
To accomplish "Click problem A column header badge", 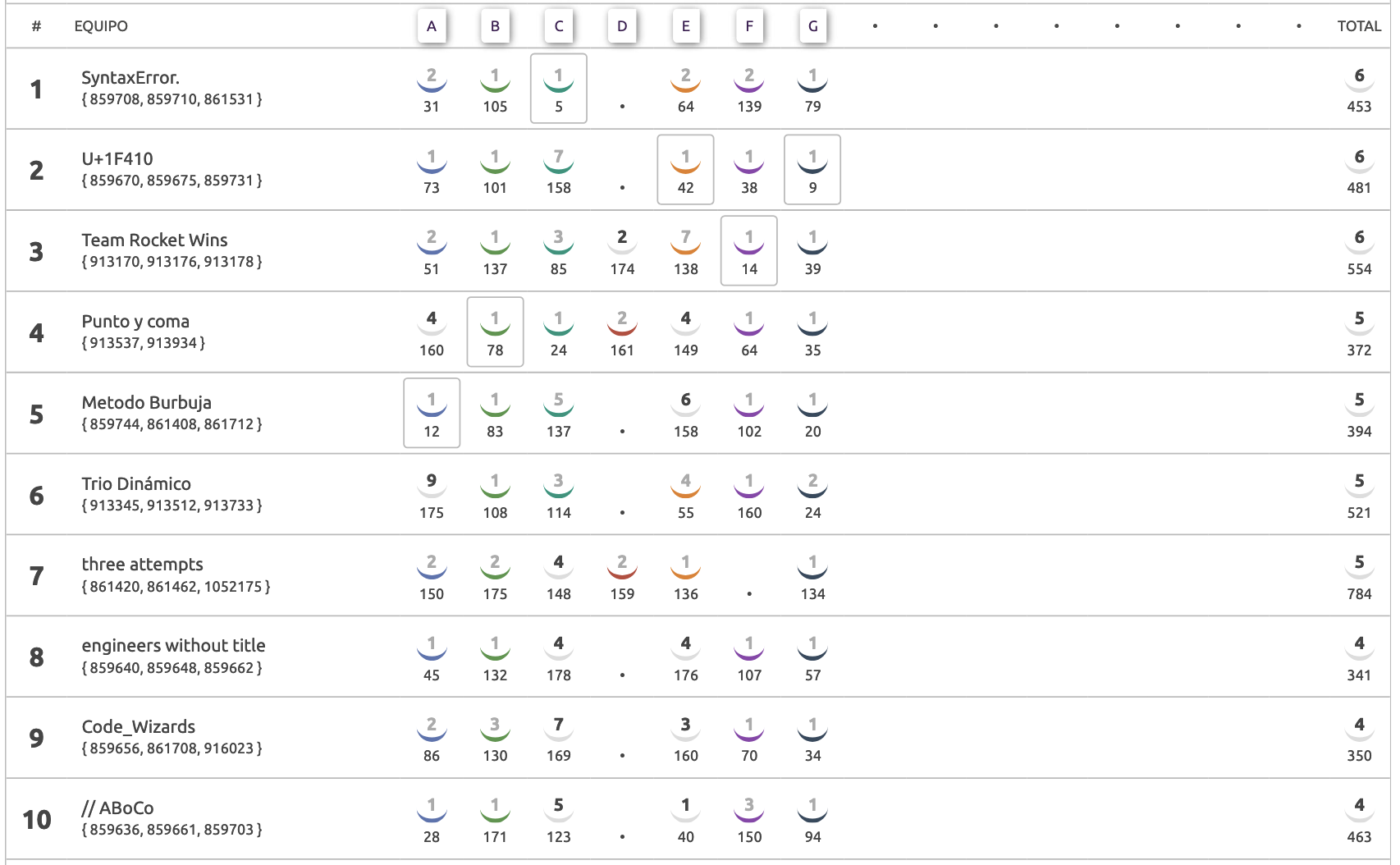I will click(432, 26).
